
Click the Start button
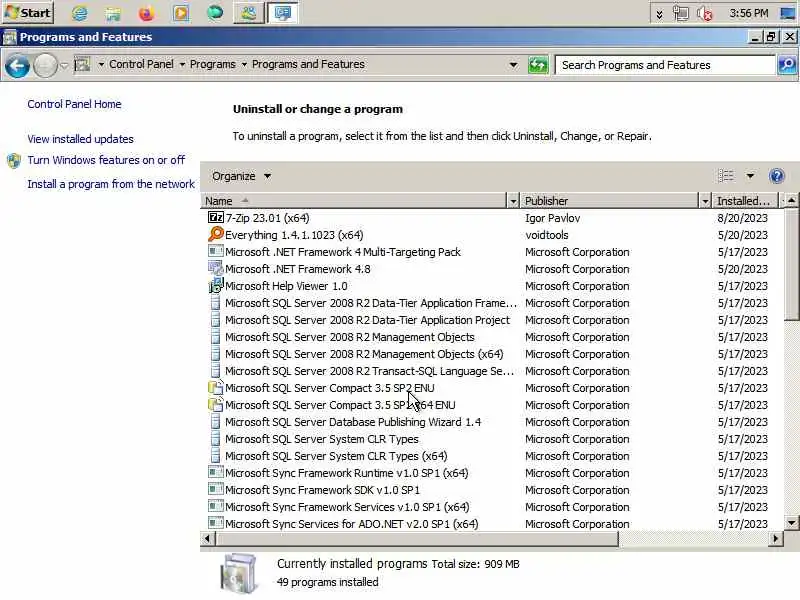[x=28, y=13]
